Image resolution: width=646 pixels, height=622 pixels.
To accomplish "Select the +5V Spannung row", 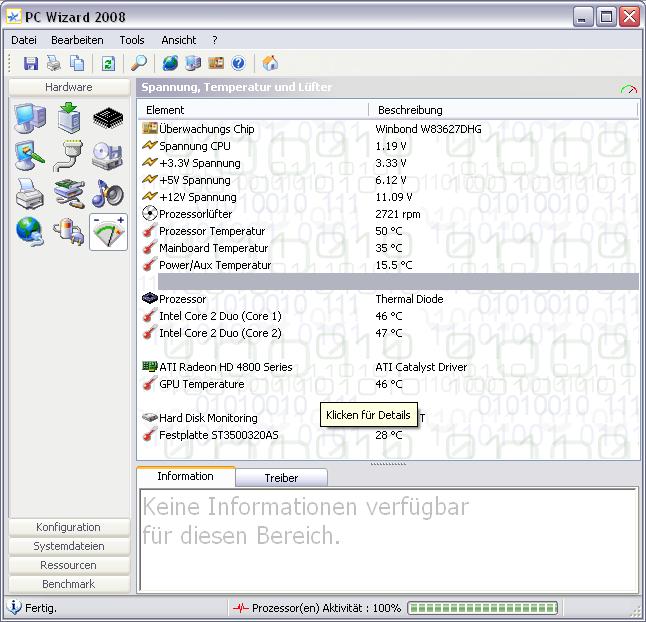I will point(389,180).
